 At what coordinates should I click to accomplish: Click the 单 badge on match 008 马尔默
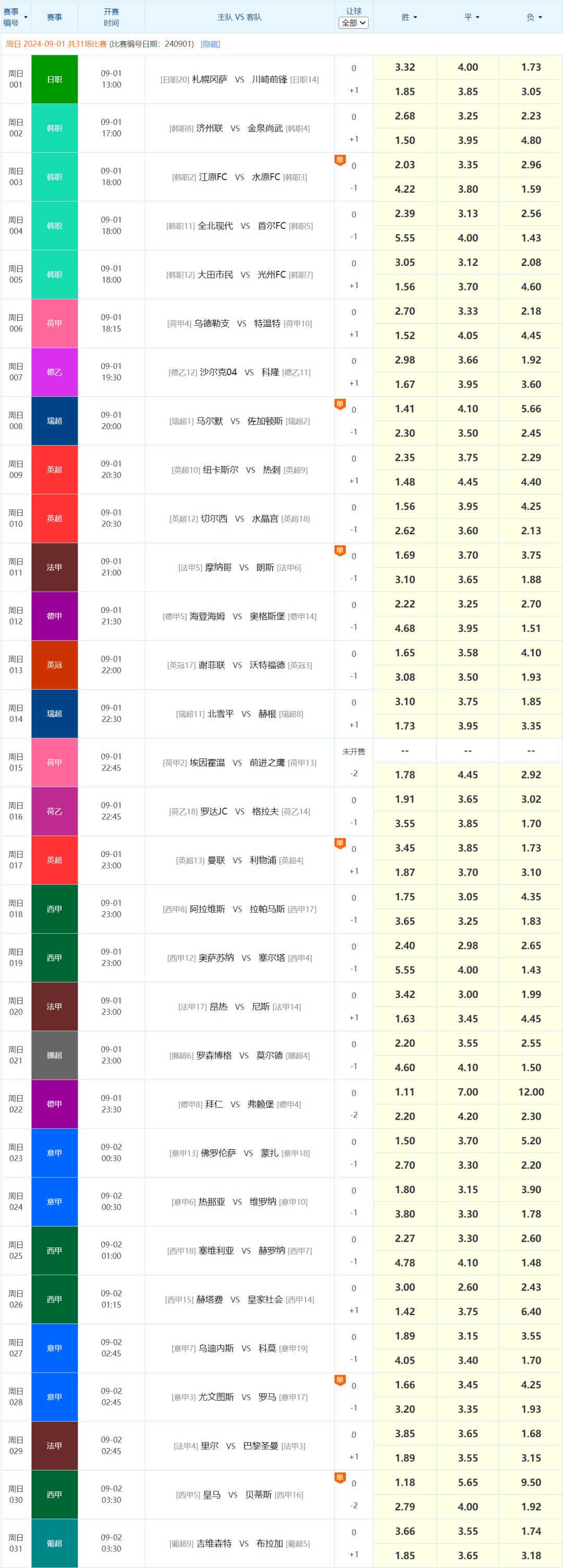click(x=340, y=404)
